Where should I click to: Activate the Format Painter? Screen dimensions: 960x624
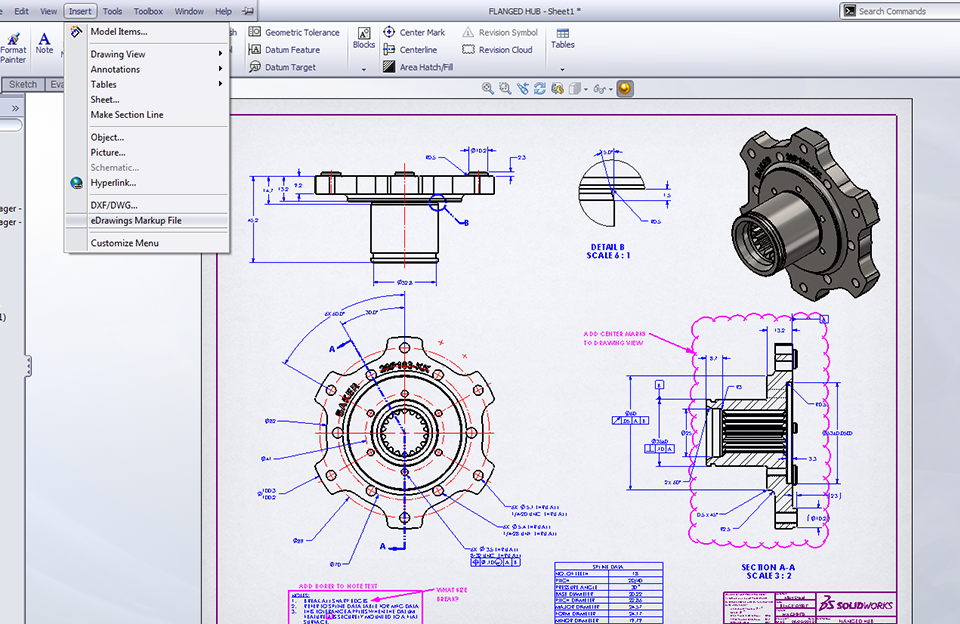[13, 45]
